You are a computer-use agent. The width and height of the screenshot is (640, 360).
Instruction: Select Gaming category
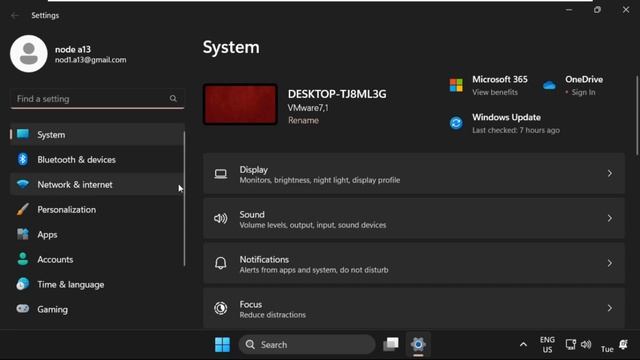pyautogui.click(x=97, y=309)
